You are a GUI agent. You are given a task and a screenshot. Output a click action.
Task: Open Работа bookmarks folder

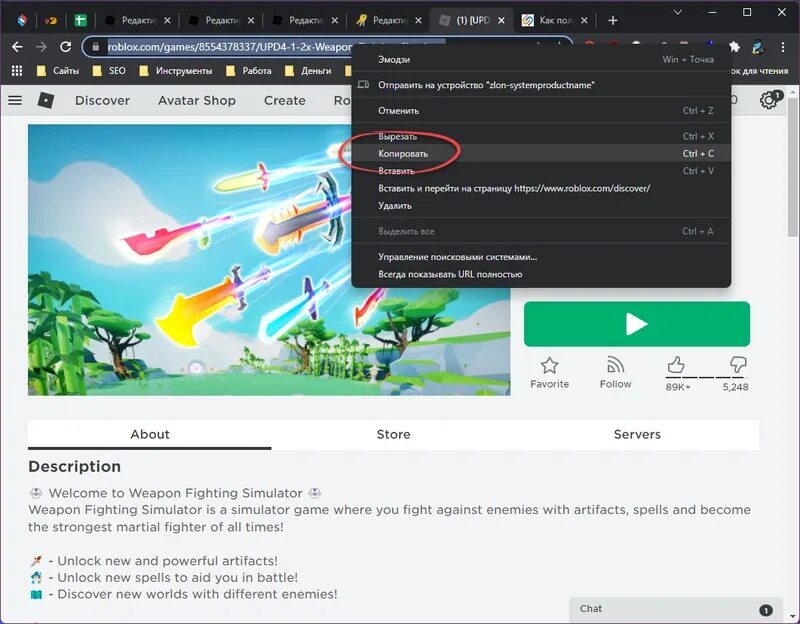(249, 71)
